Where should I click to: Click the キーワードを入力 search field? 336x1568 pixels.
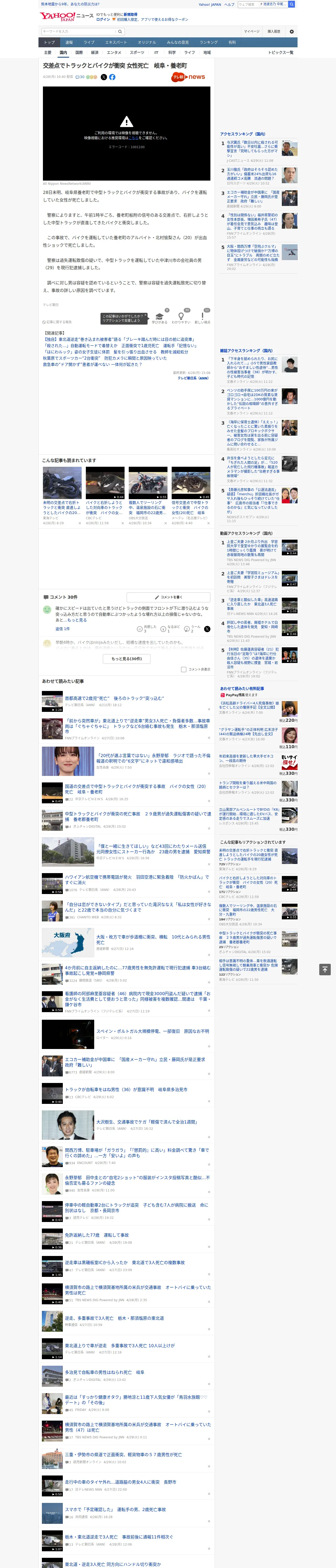point(79,32)
